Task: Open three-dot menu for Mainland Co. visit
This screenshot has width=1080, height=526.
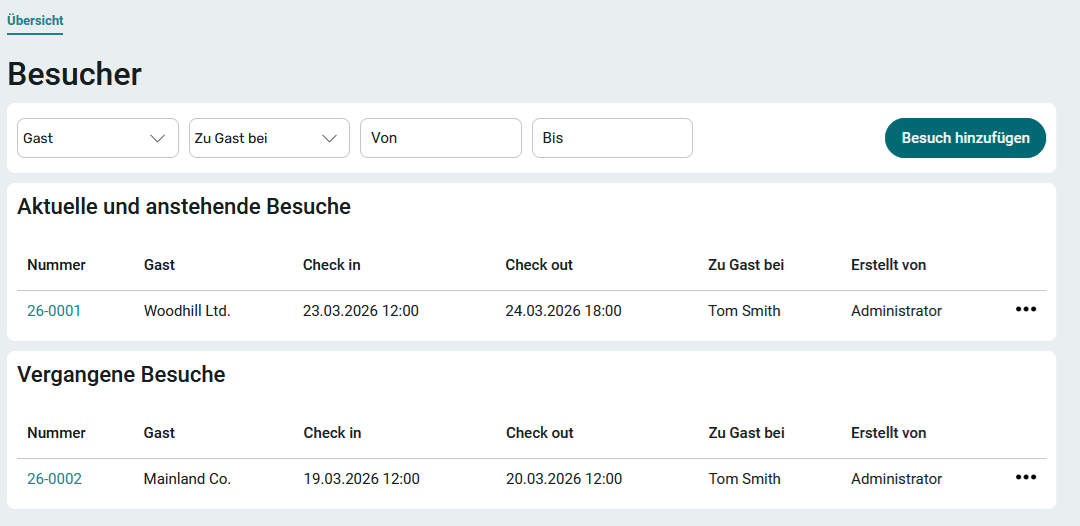Action: [x=1025, y=478]
